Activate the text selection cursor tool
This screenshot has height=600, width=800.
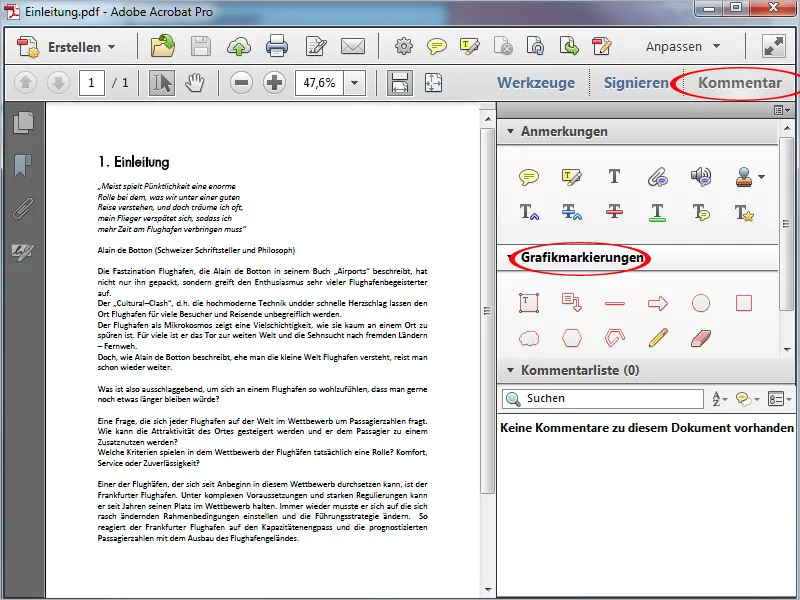[162, 83]
